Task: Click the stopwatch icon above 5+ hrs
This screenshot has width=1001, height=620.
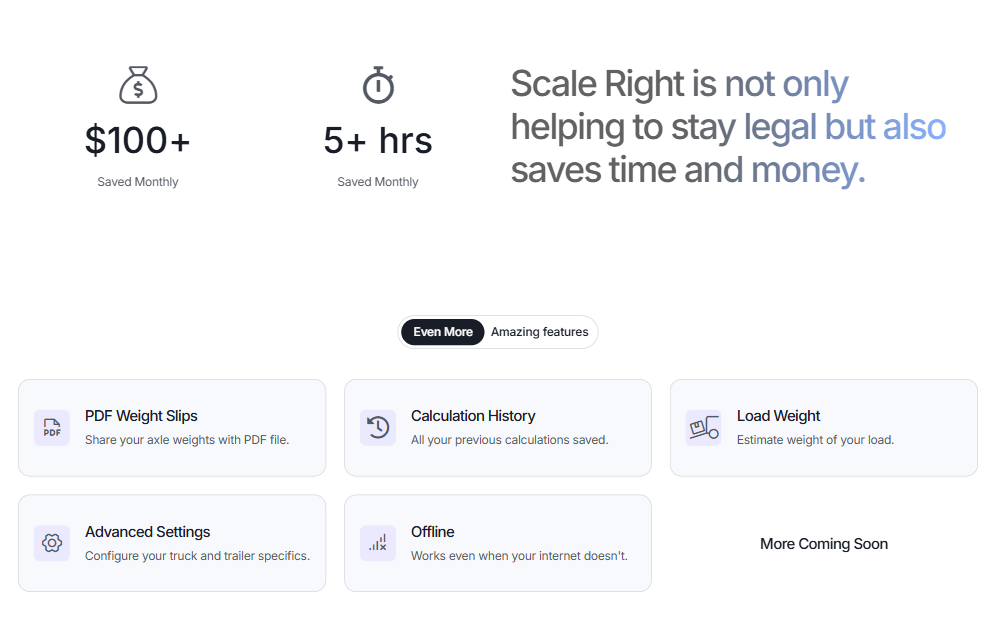Action: (377, 85)
